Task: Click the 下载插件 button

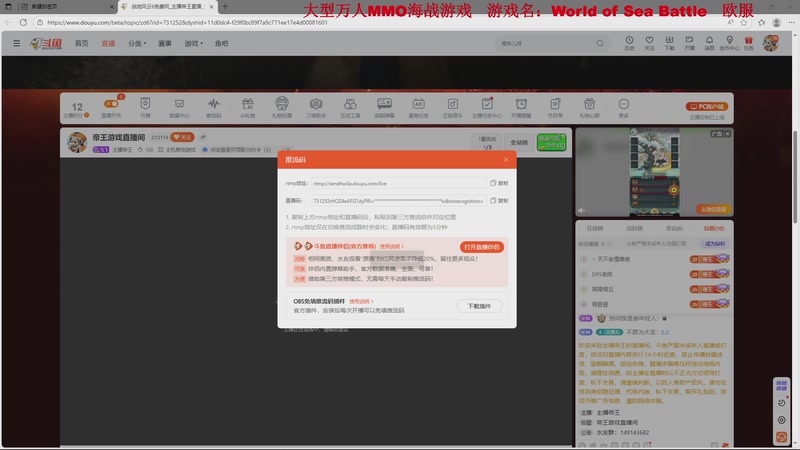Action: (479, 306)
